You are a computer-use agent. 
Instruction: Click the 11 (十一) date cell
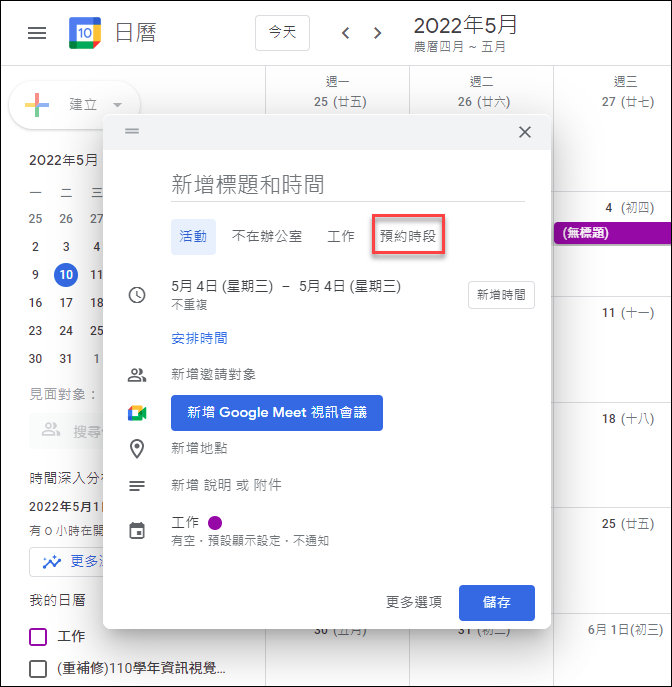628,313
